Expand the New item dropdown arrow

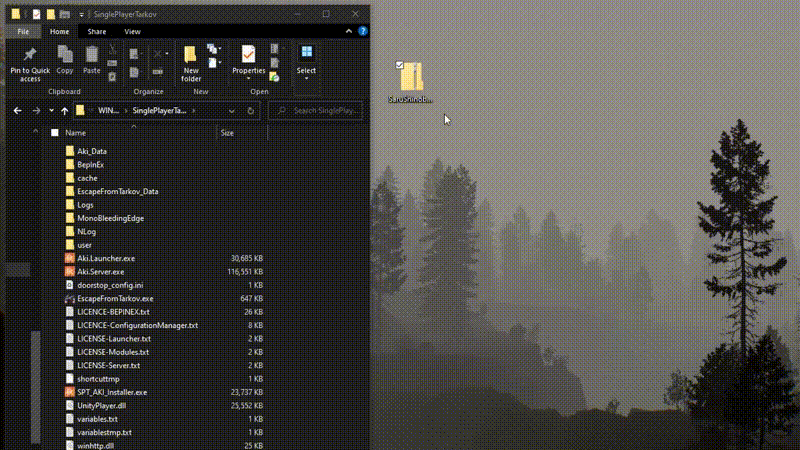coord(220,49)
